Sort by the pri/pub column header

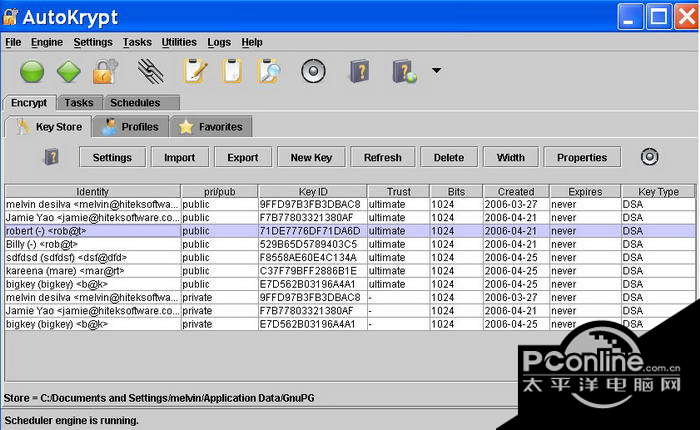tap(219, 192)
